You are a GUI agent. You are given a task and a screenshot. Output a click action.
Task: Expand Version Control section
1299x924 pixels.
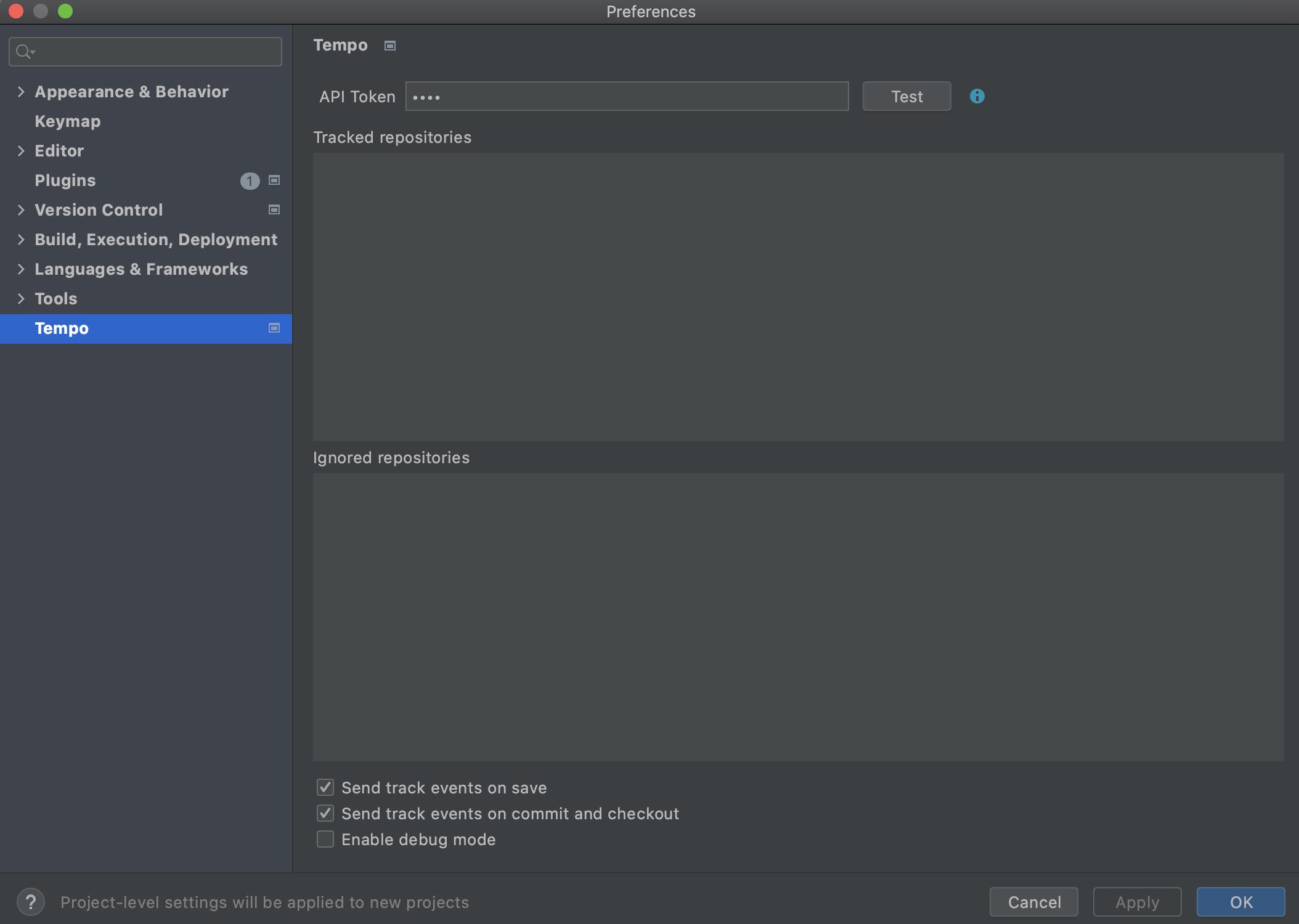coord(21,209)
